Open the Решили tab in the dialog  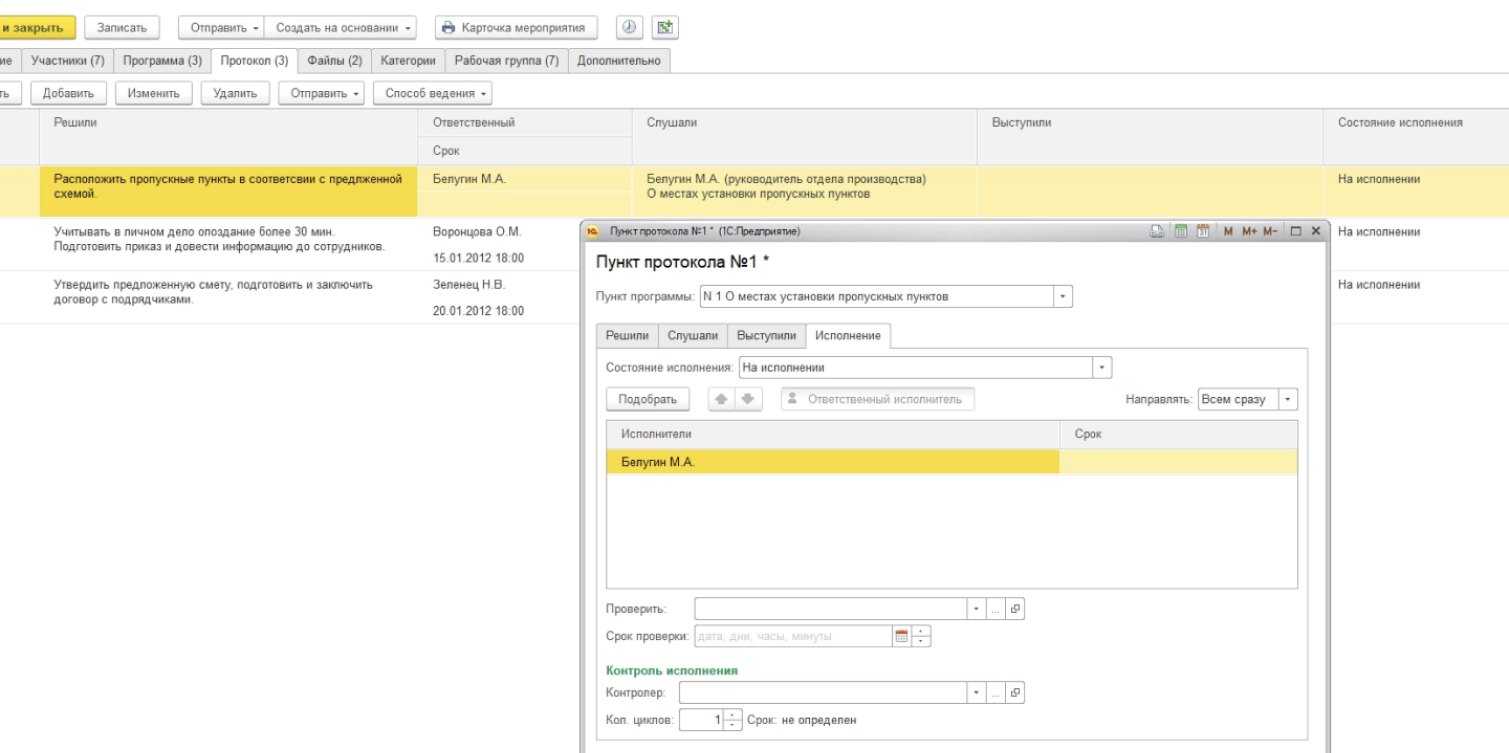point(627,336)
